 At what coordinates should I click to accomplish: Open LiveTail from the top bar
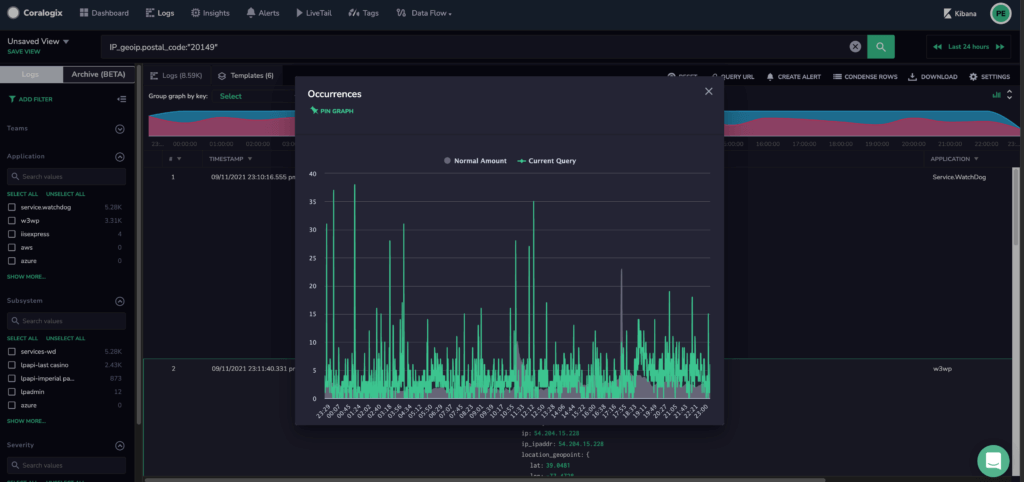click(313, 12)
